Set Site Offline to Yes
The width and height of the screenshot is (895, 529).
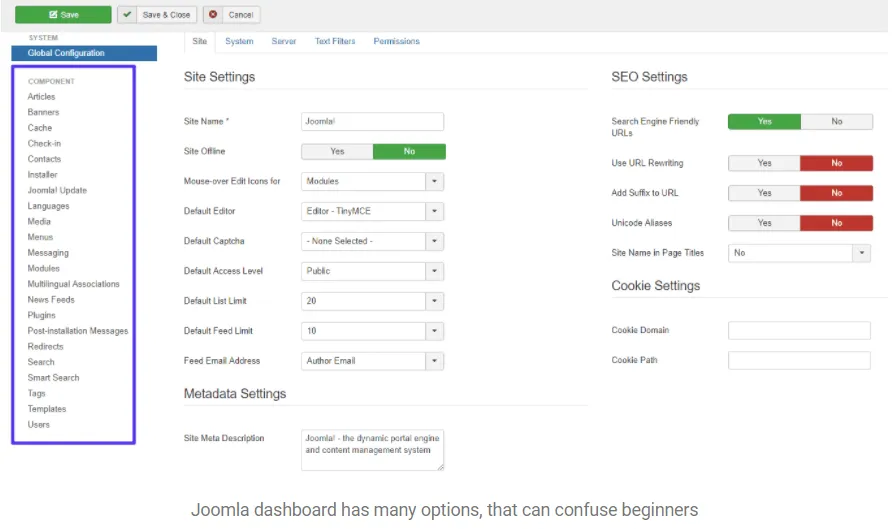click(337, 151)
